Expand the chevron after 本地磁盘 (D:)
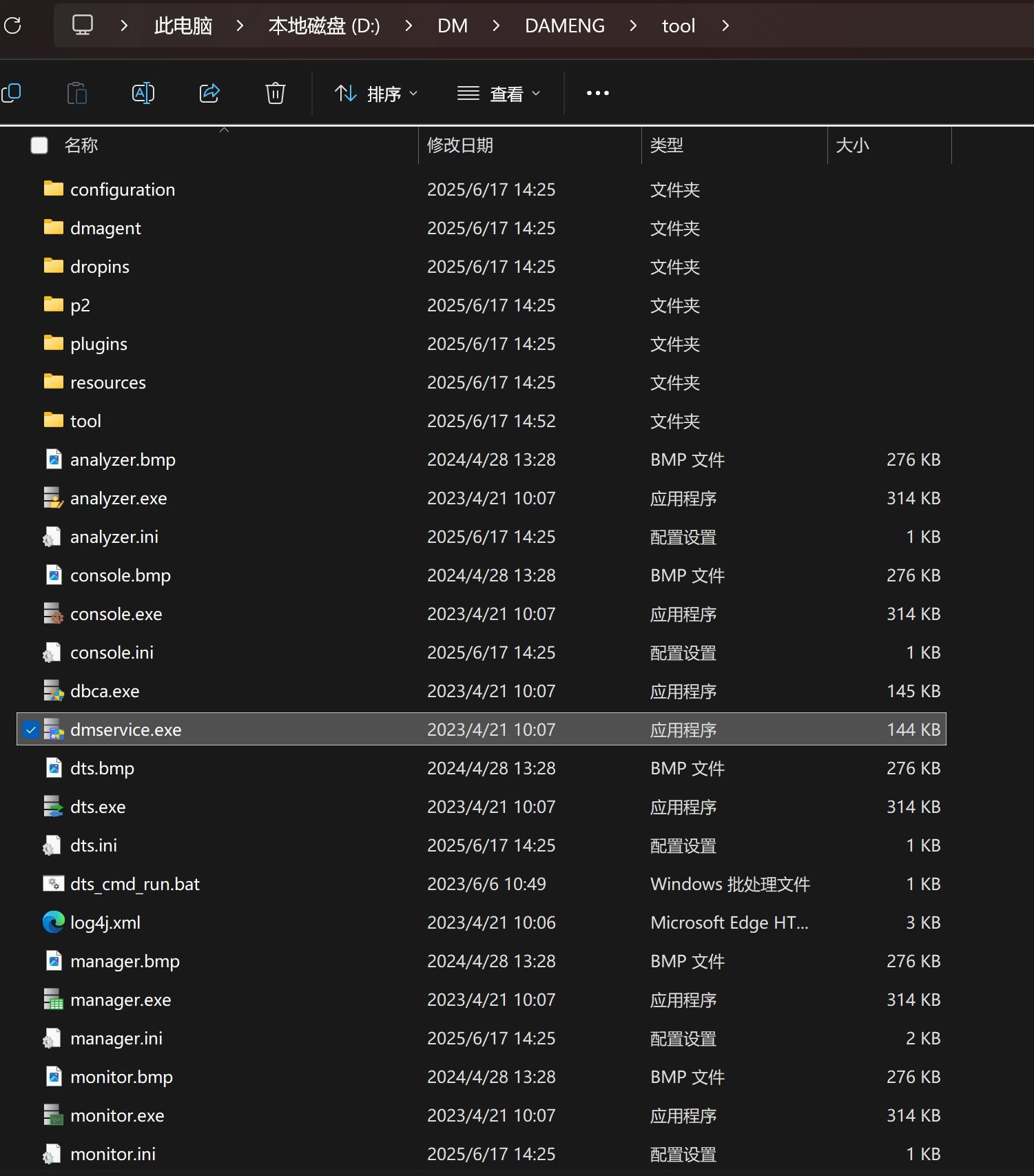The height and width of the screenshot is (1176, 1034). (409, 25)
